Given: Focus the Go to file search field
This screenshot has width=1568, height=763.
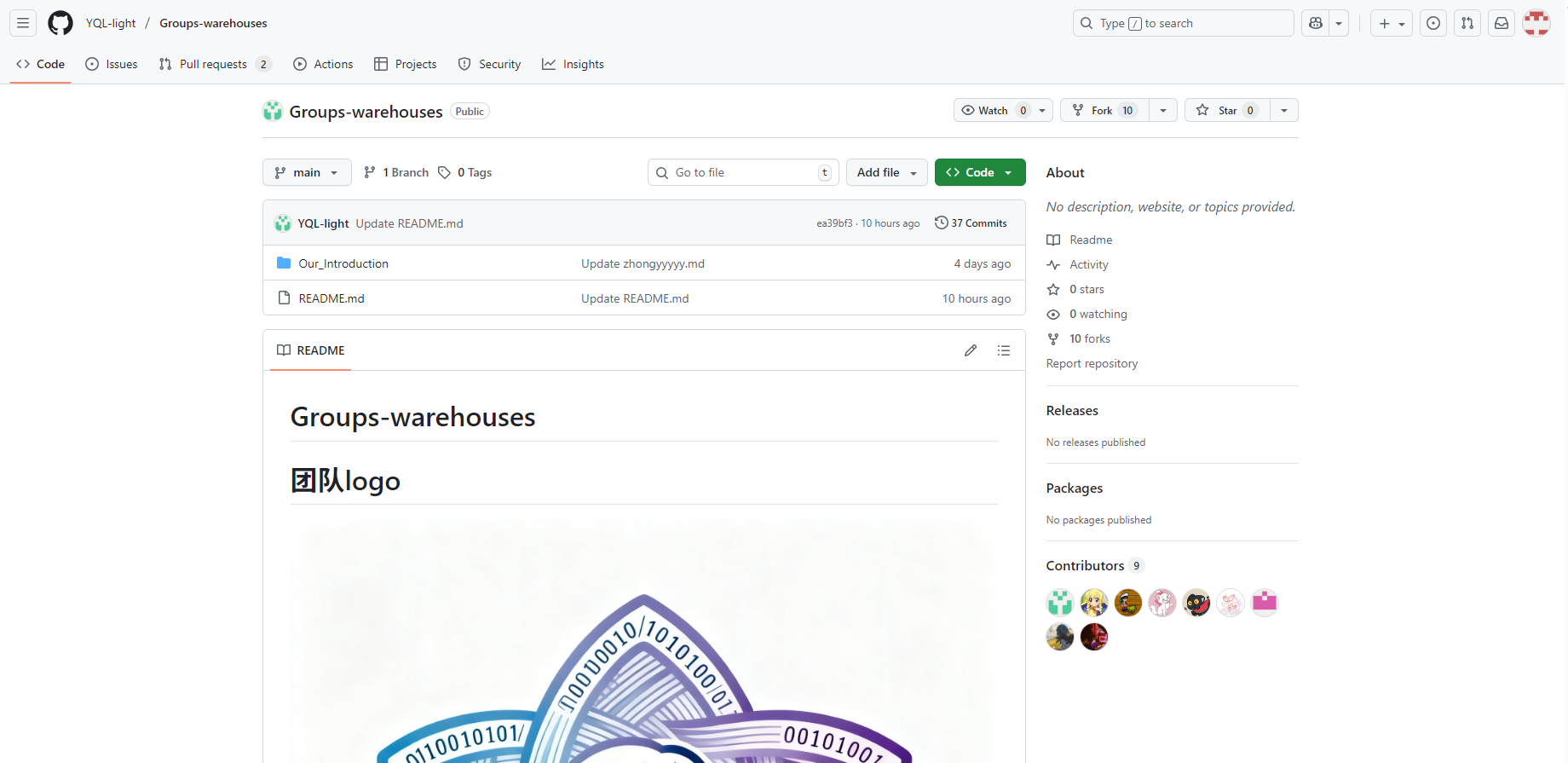Looking at the screenshot, I should point(743,172).
